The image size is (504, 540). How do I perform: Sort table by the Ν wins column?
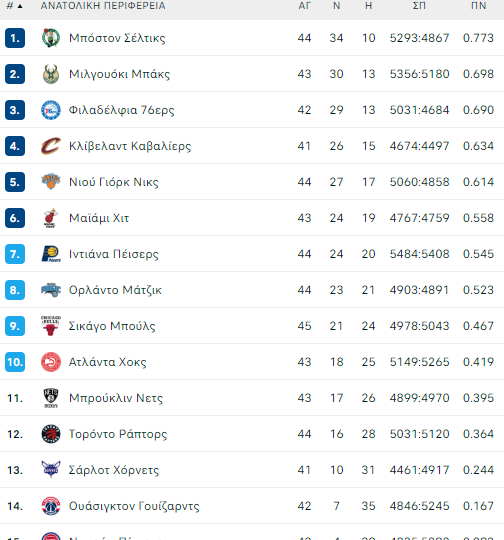click(x=337, y=6)
